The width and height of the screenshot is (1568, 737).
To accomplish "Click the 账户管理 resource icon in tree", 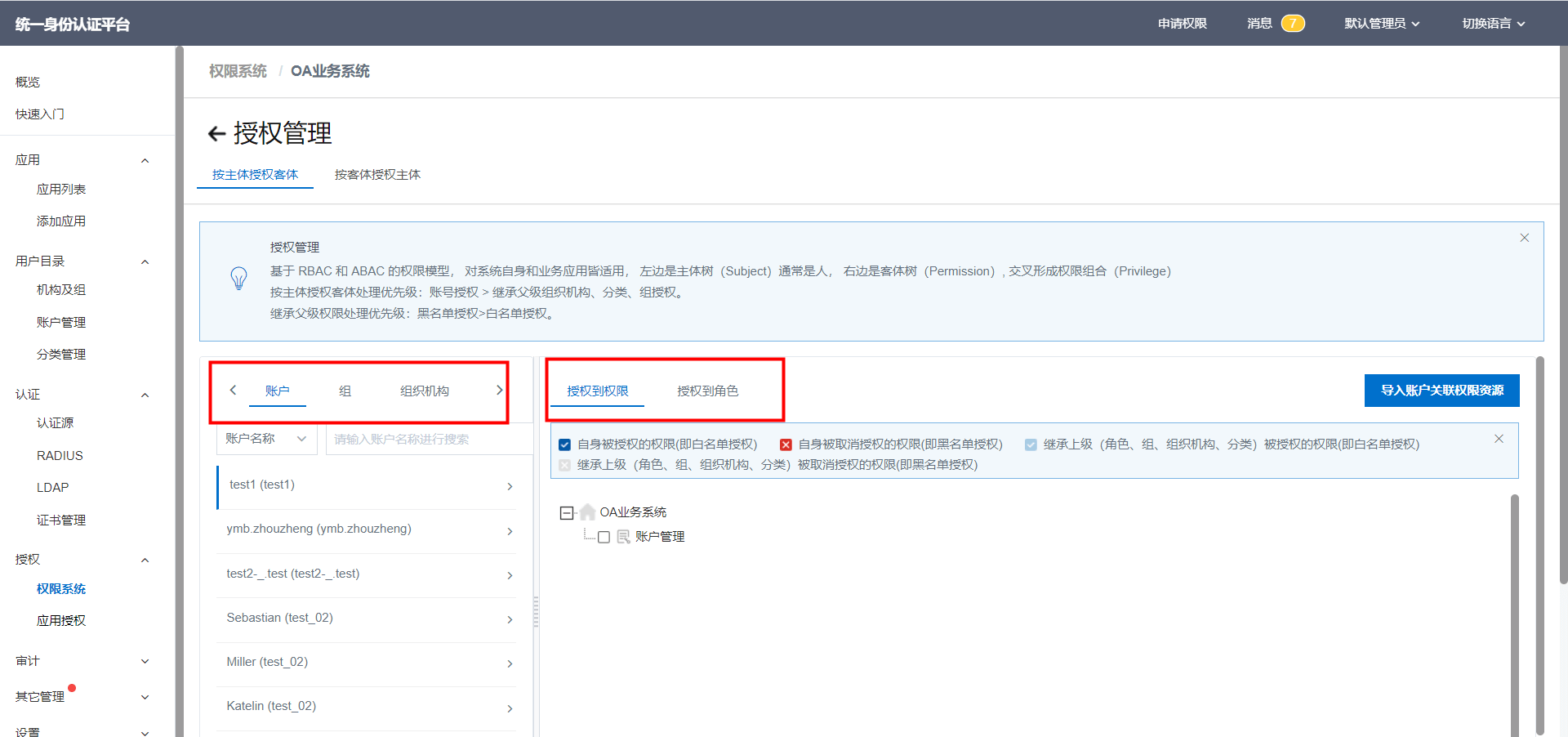I will tap(623, 537).
